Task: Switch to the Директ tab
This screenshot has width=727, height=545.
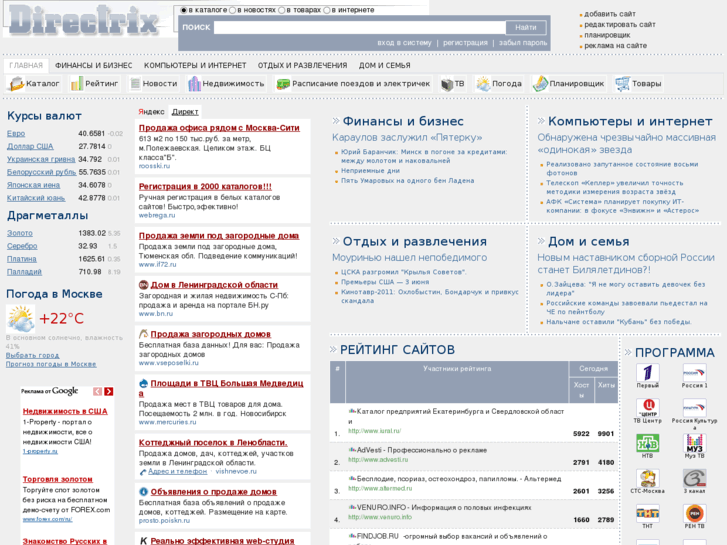Action: click(x=185, y=112)
